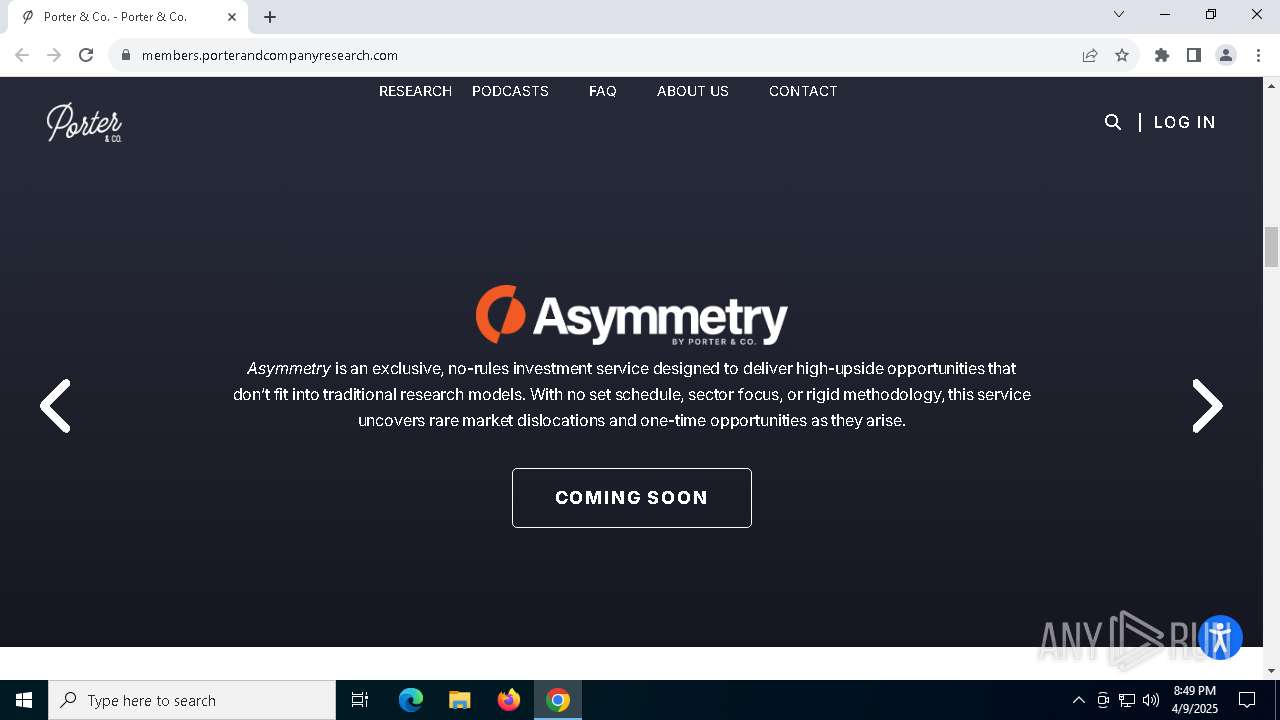
Task: Click the page vertical scrollbar thumb
Action: [x=1272, y=247]
